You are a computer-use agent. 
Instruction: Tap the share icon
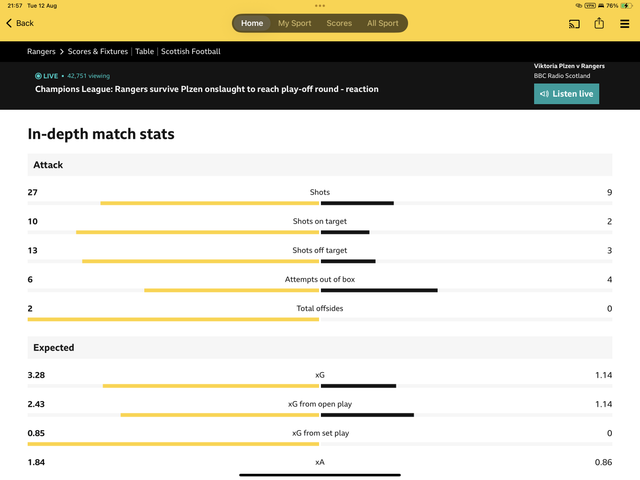(x=599, y=23)
